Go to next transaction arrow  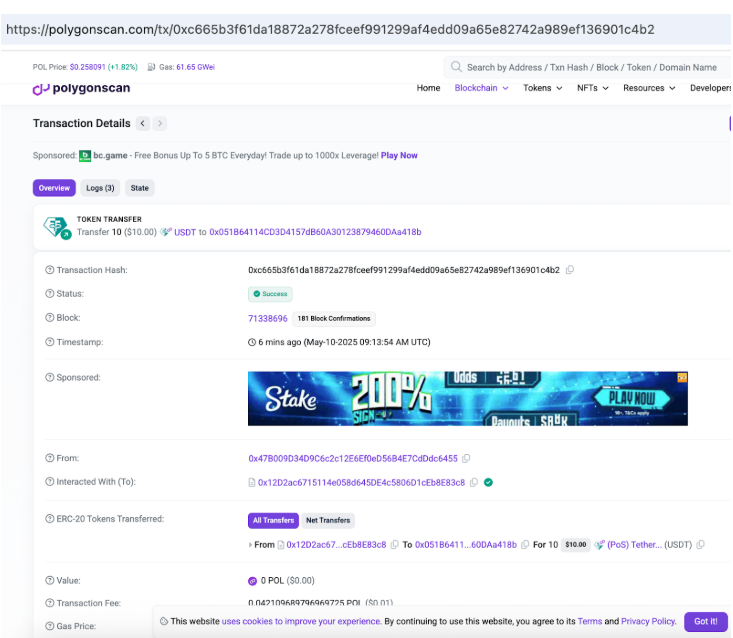pos(160,123)
